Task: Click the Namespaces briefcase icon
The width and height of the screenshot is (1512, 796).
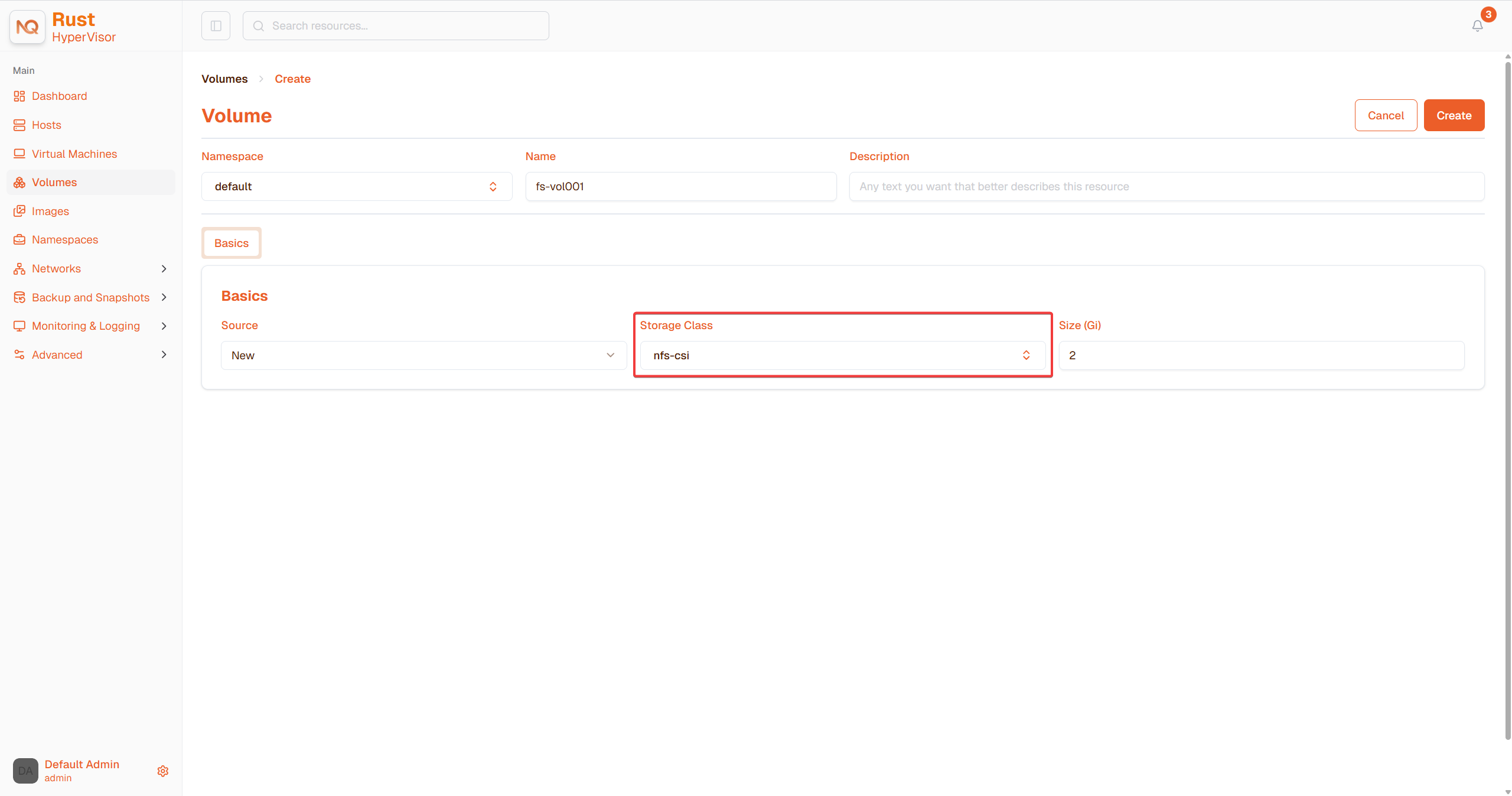Action: tap(19, 240)
